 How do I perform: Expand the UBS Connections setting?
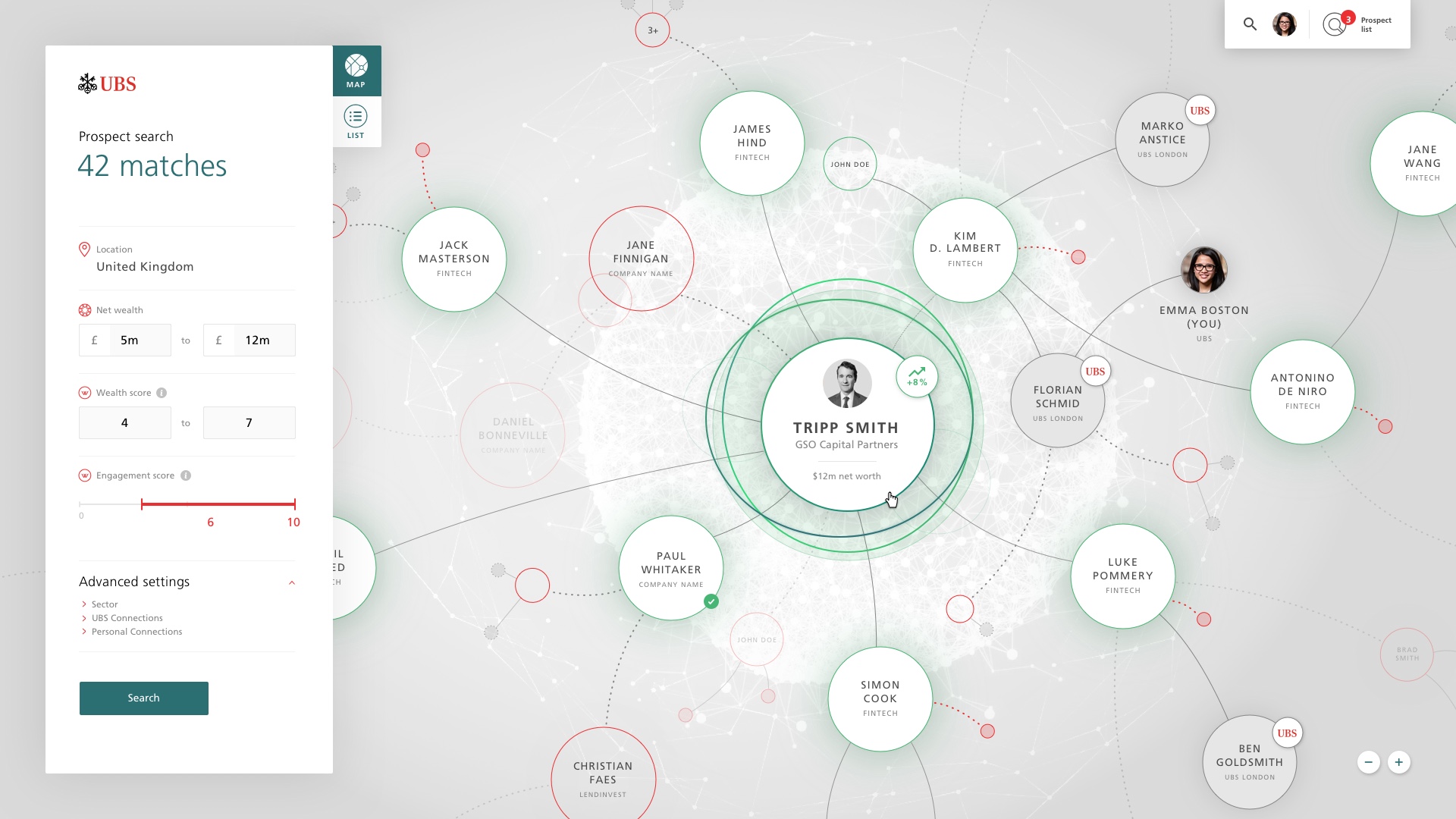pos(127,618)
